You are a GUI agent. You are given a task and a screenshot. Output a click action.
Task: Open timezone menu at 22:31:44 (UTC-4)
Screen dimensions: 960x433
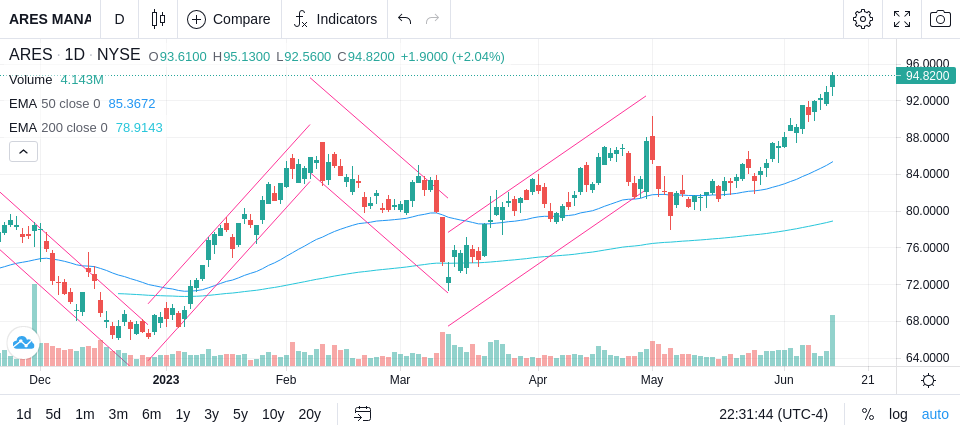click(x=773, y=415)
